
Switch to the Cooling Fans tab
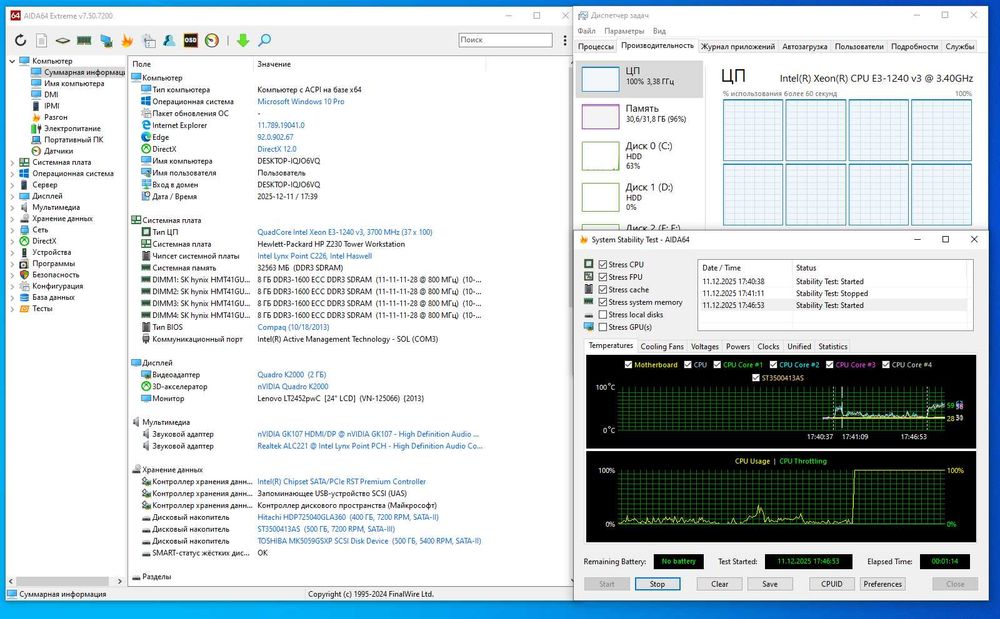(661, 347)
